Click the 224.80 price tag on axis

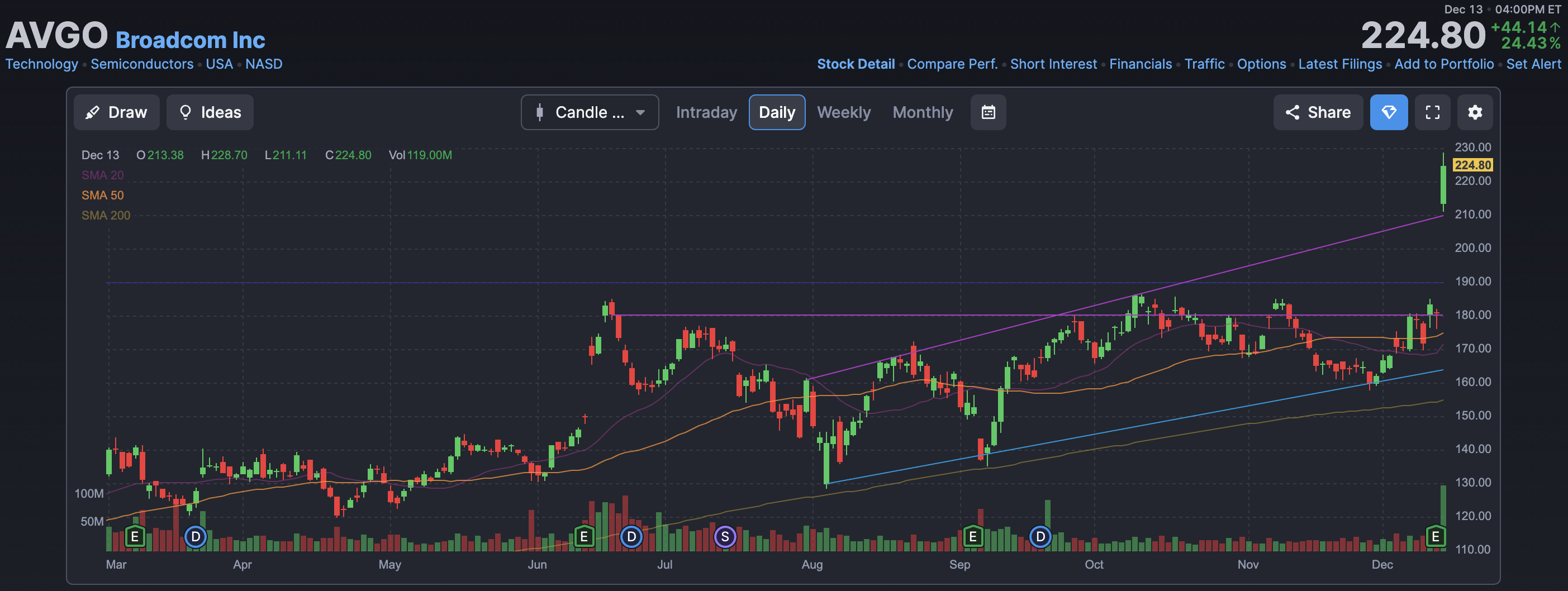1472,165
